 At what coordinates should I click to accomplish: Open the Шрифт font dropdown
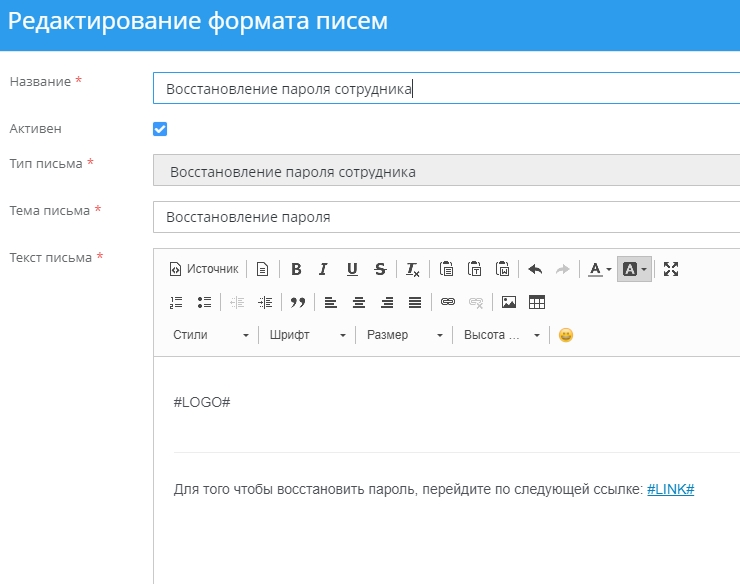307,335
